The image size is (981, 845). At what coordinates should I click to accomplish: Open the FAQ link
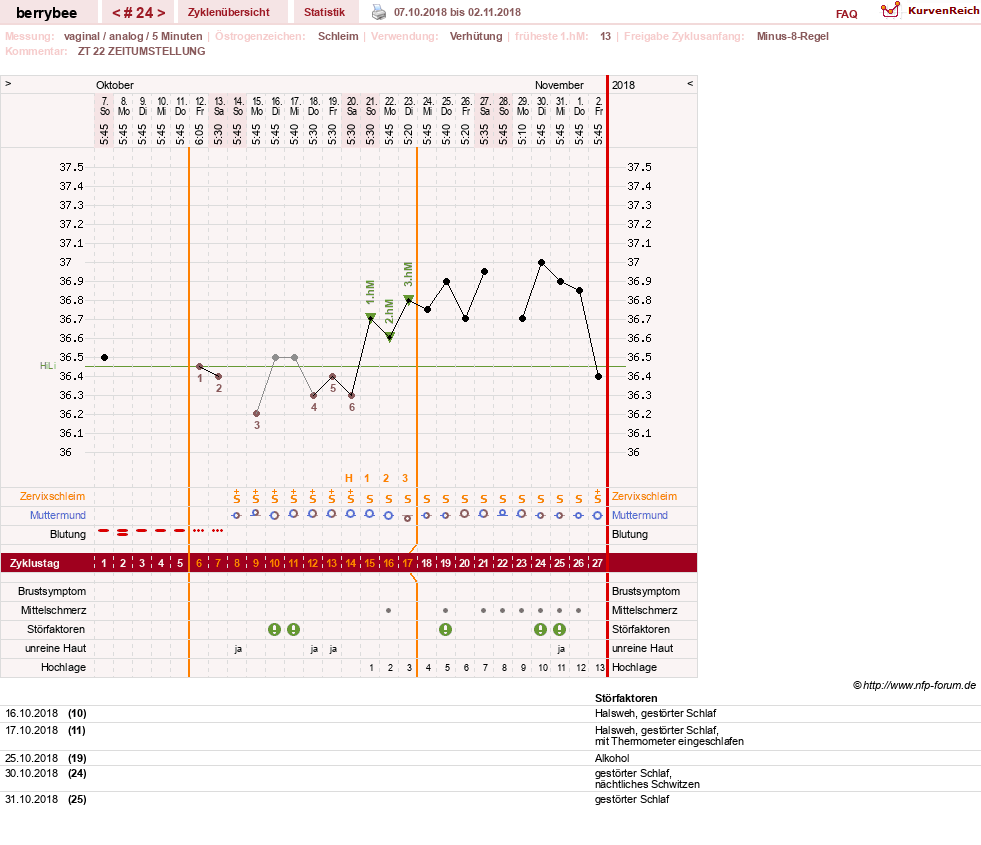pos(846,14)
